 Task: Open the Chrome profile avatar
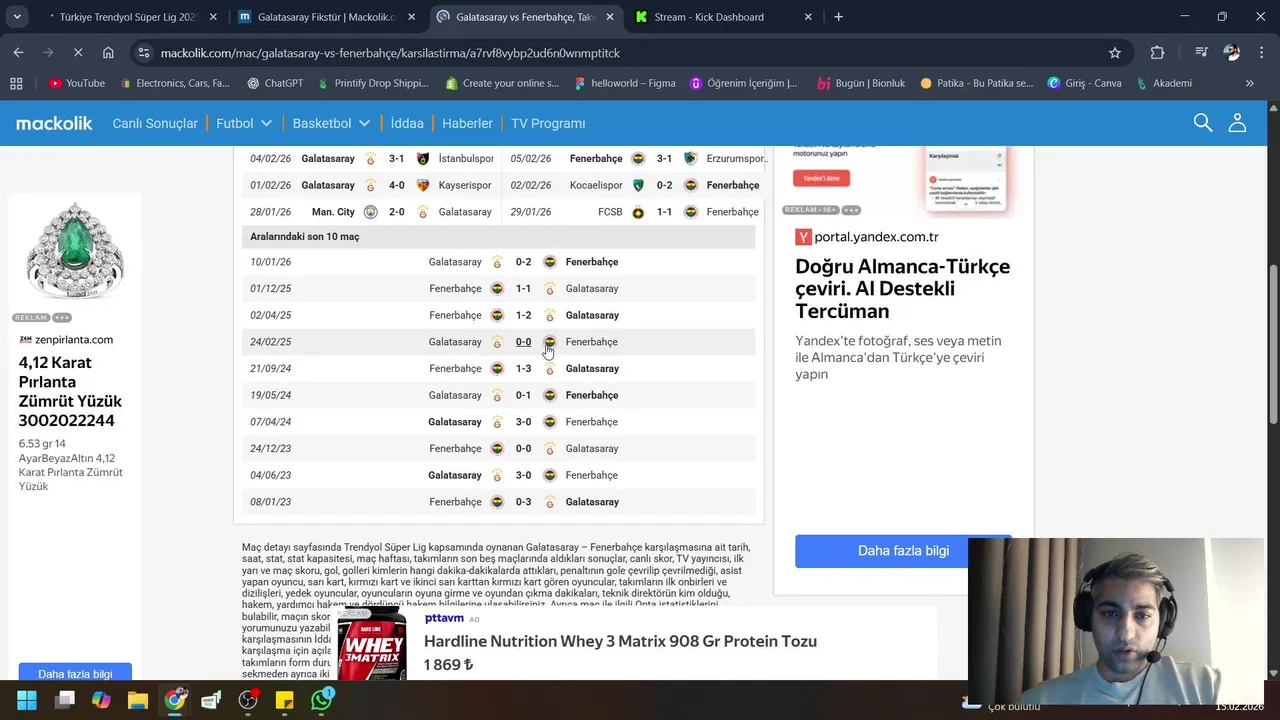tap(1232, 53)
